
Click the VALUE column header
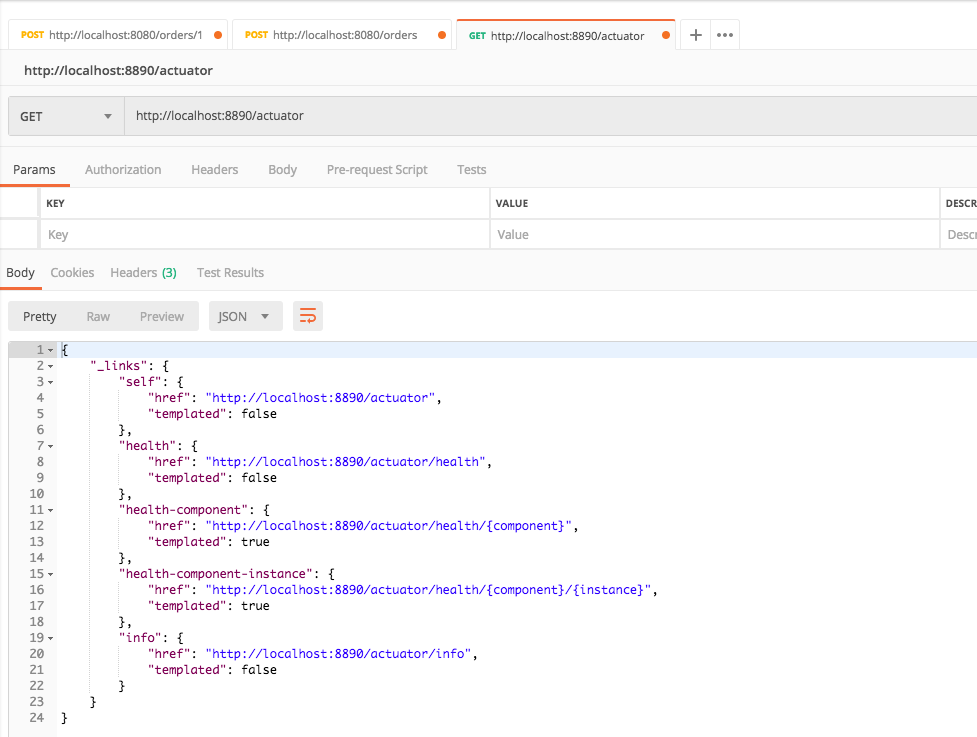tap(512, 203)
